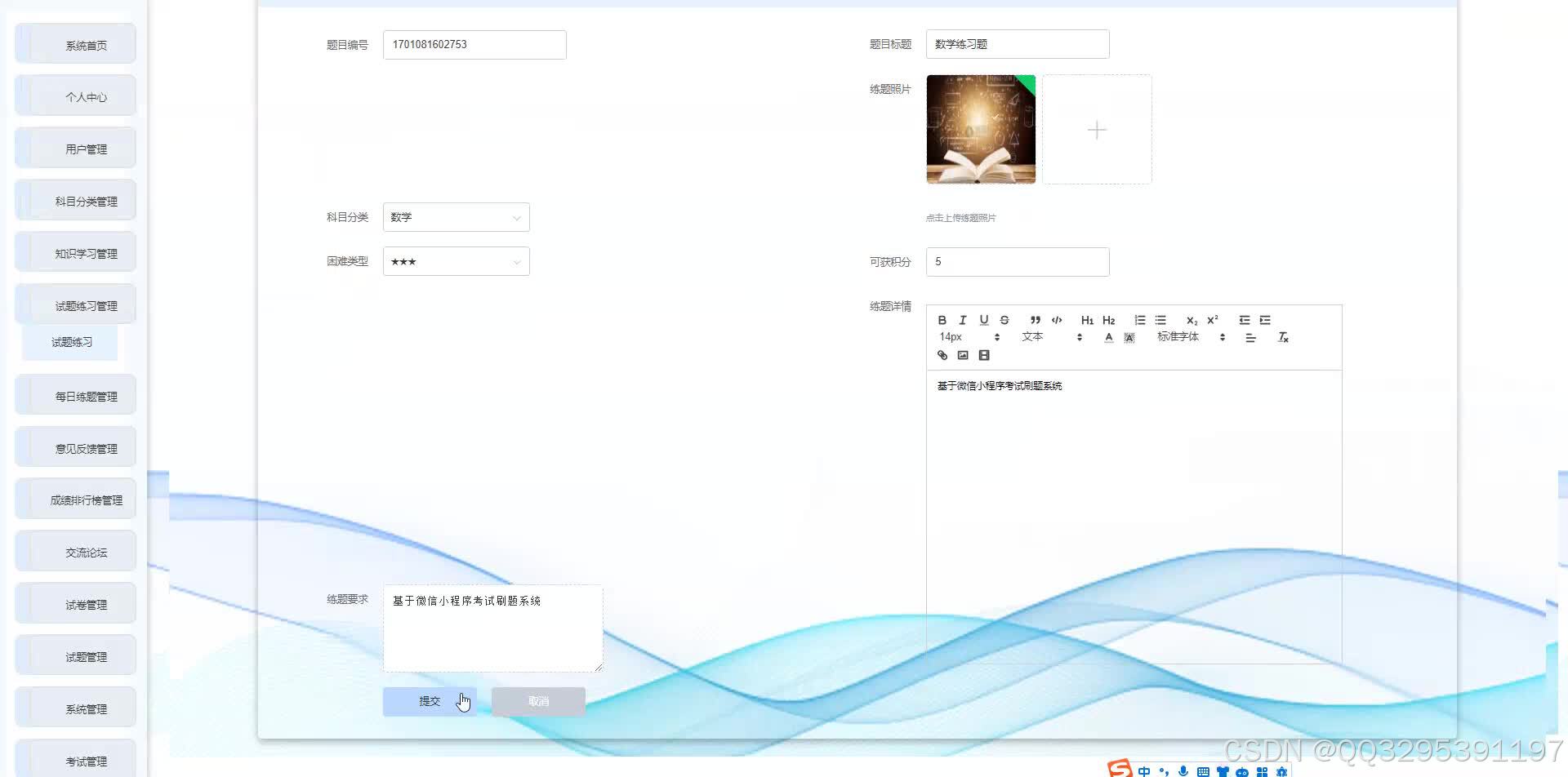Clear text formatting with the Tx icon
The height and width of the screenshot is (777, 1568).
[x=1282, y=336]
